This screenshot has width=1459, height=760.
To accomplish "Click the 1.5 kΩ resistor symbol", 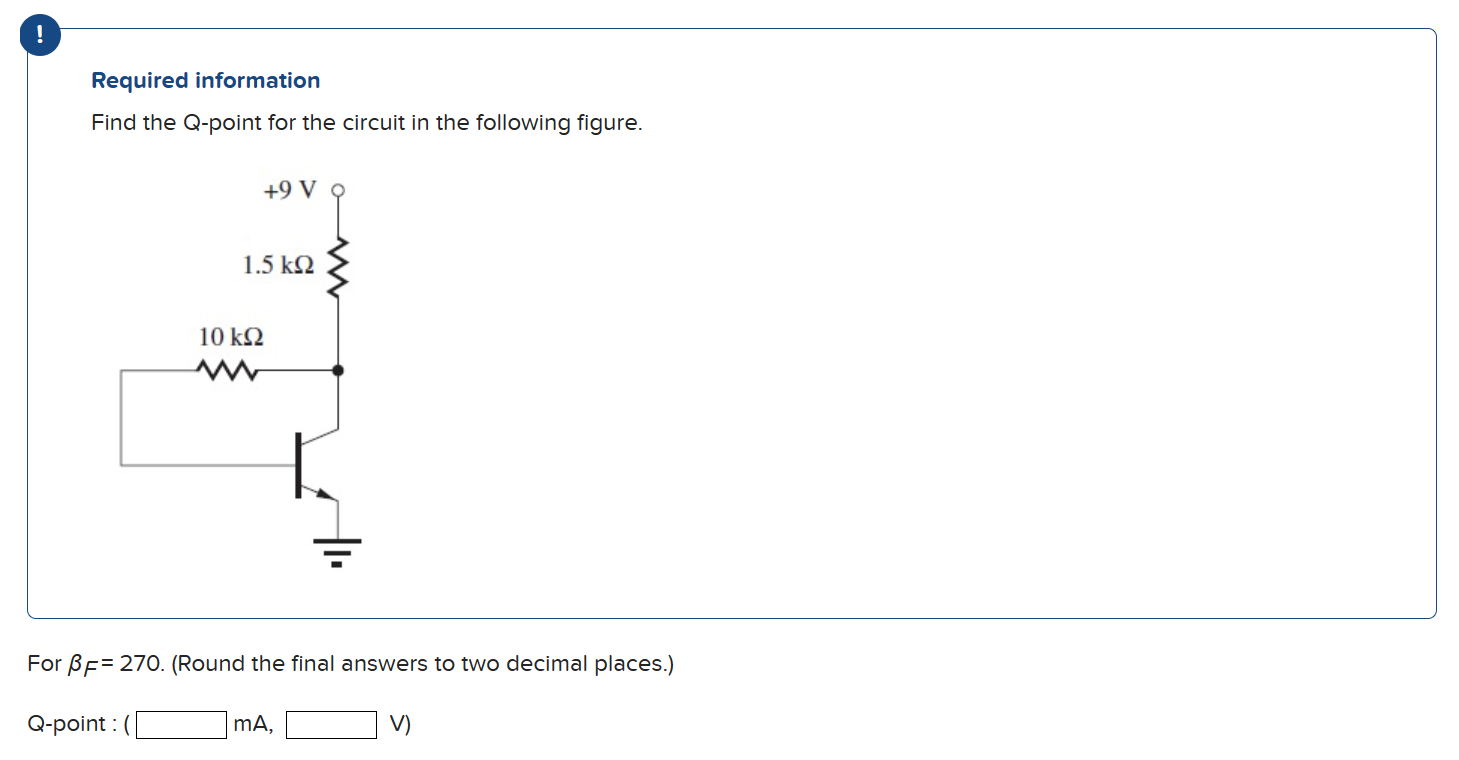I will (x=337, y=265).
